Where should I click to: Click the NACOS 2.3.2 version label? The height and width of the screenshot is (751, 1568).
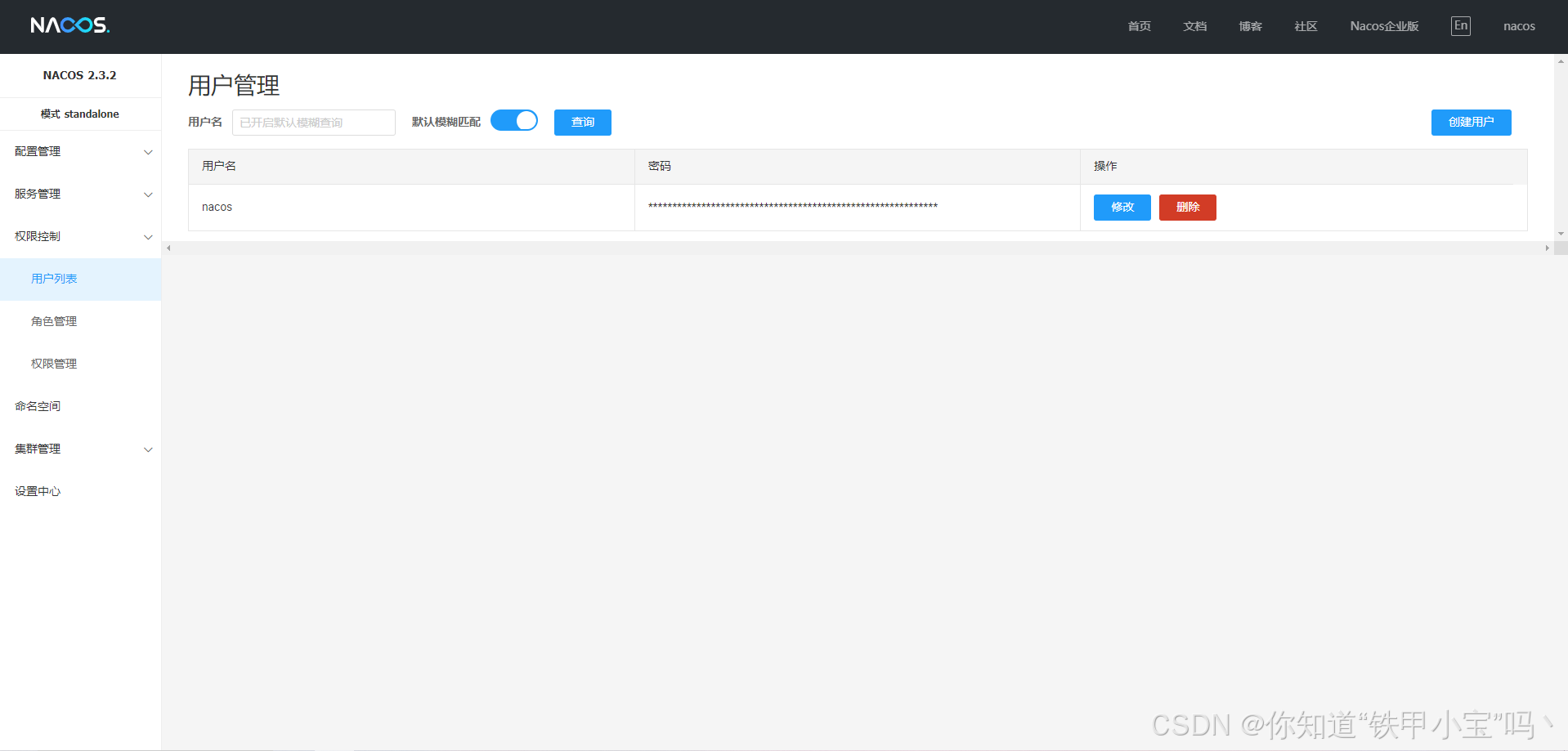80,75
